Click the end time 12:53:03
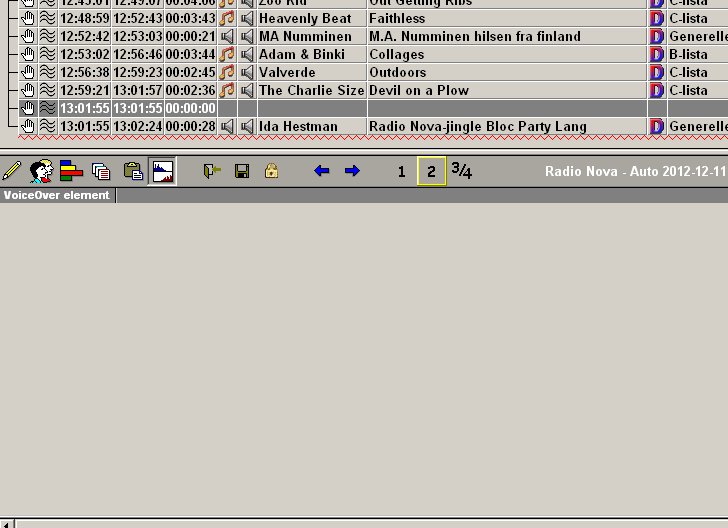 pyautogui.click(x=137, y=36)
